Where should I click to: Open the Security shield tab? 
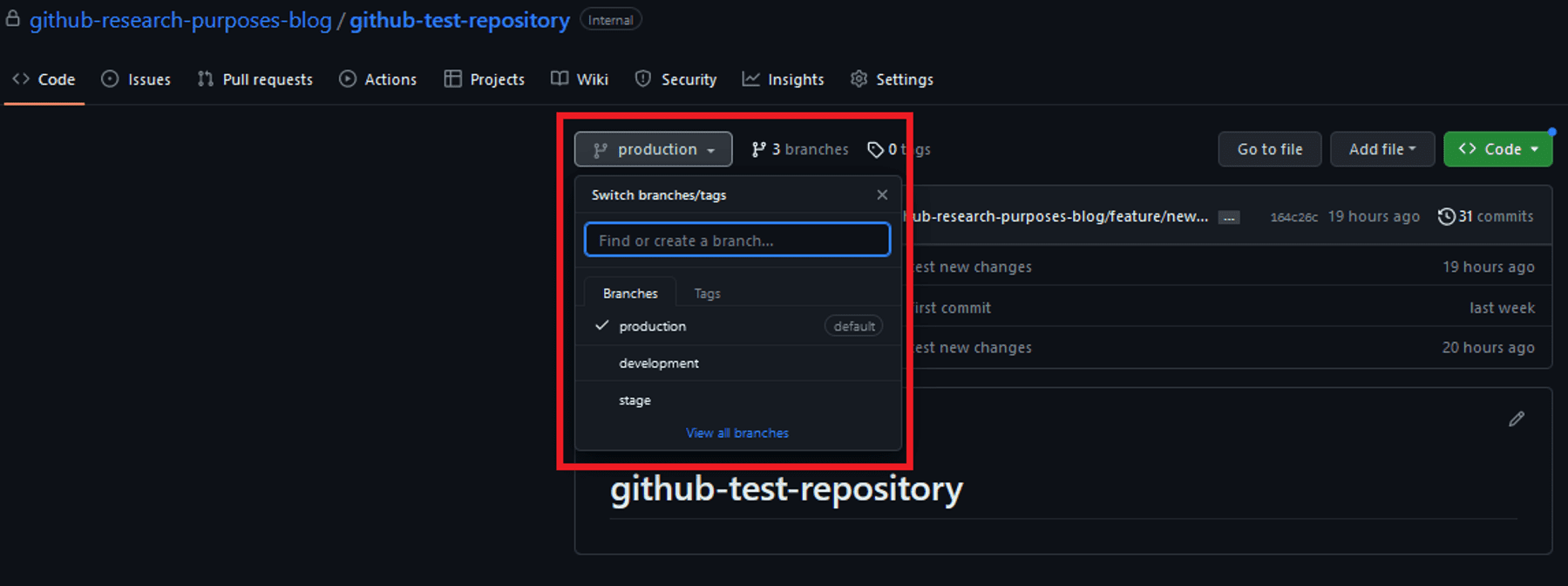pos(675,79)
